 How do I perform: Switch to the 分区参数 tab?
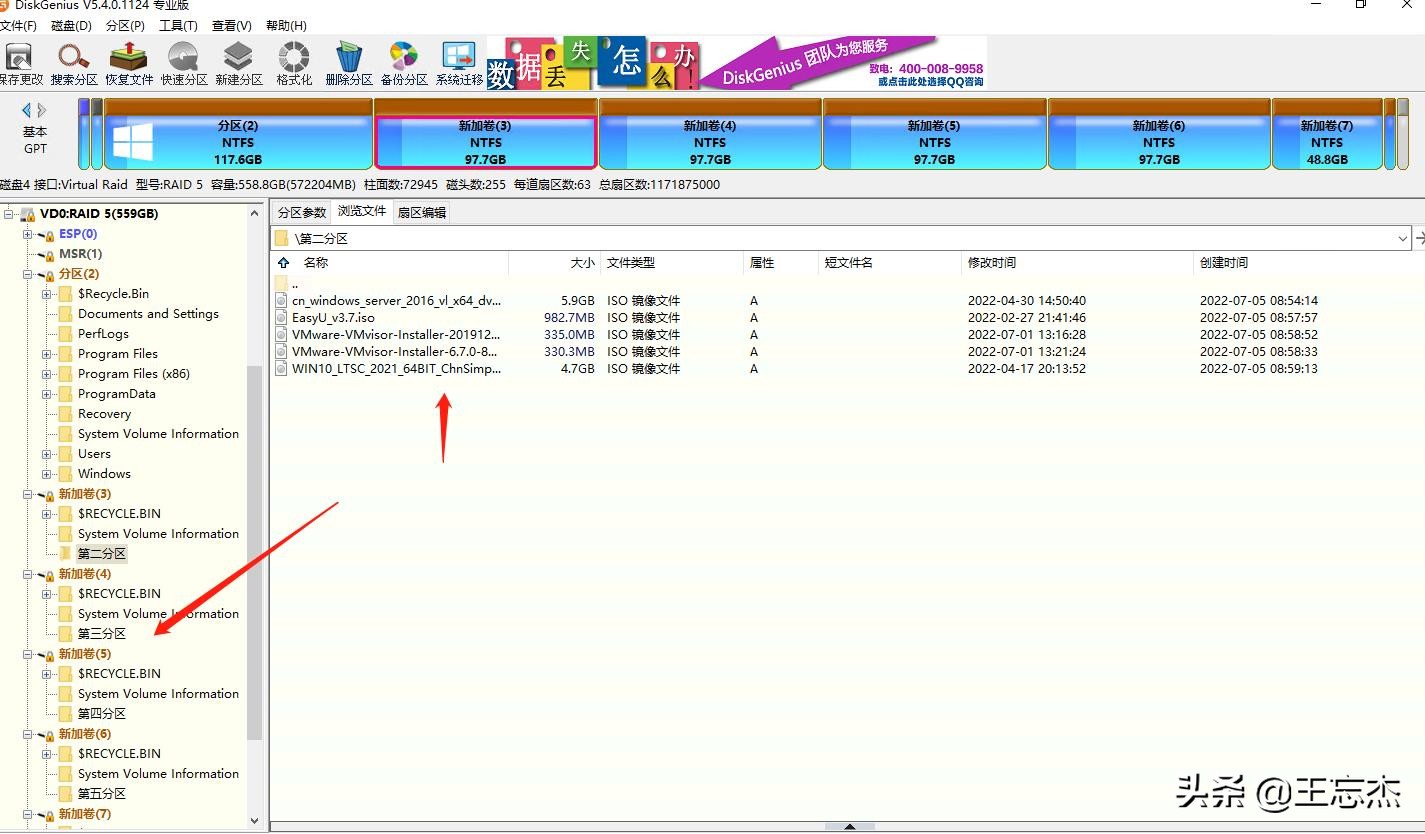coord(301,212)
